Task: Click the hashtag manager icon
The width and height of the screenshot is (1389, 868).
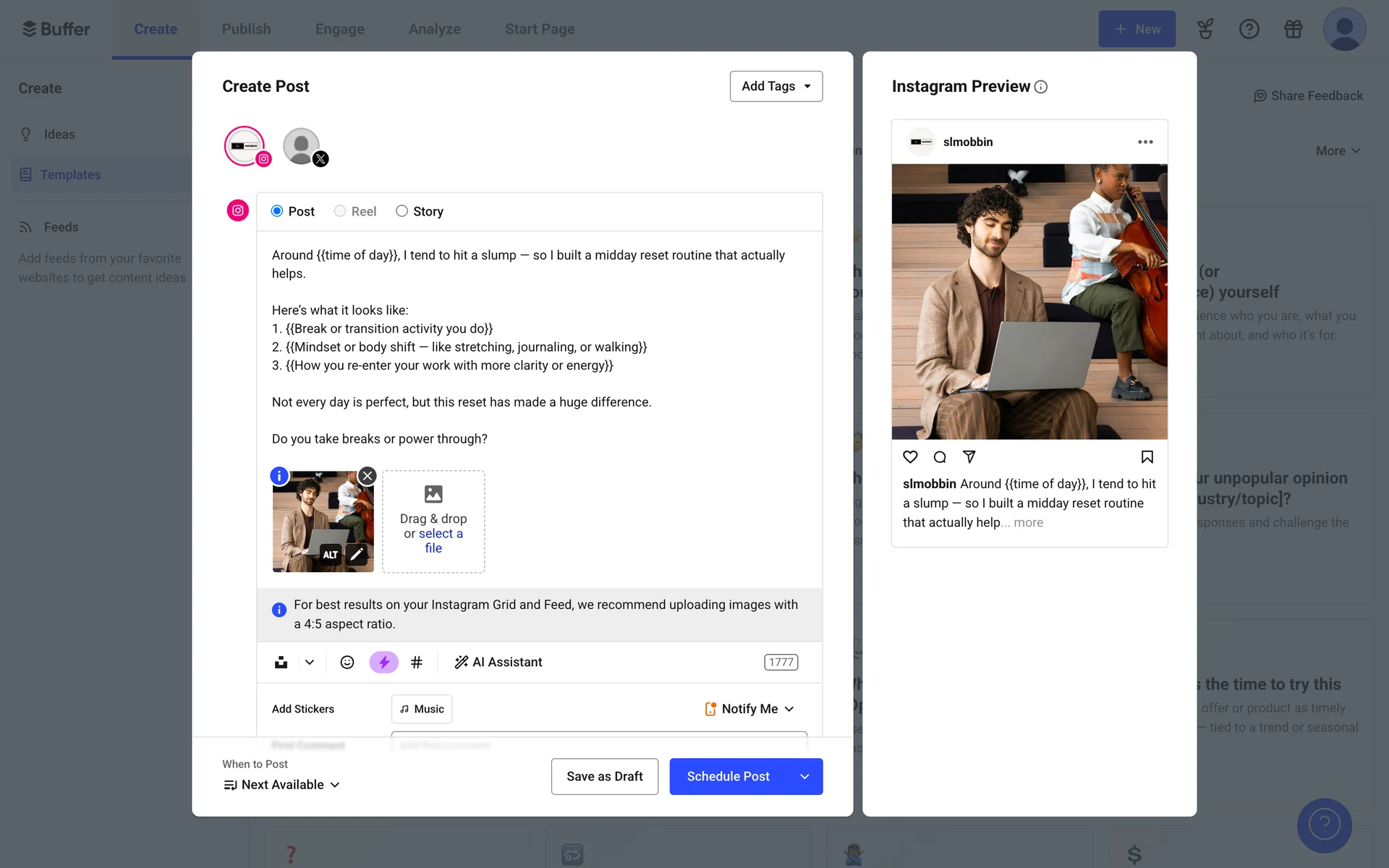Action: 417,662
